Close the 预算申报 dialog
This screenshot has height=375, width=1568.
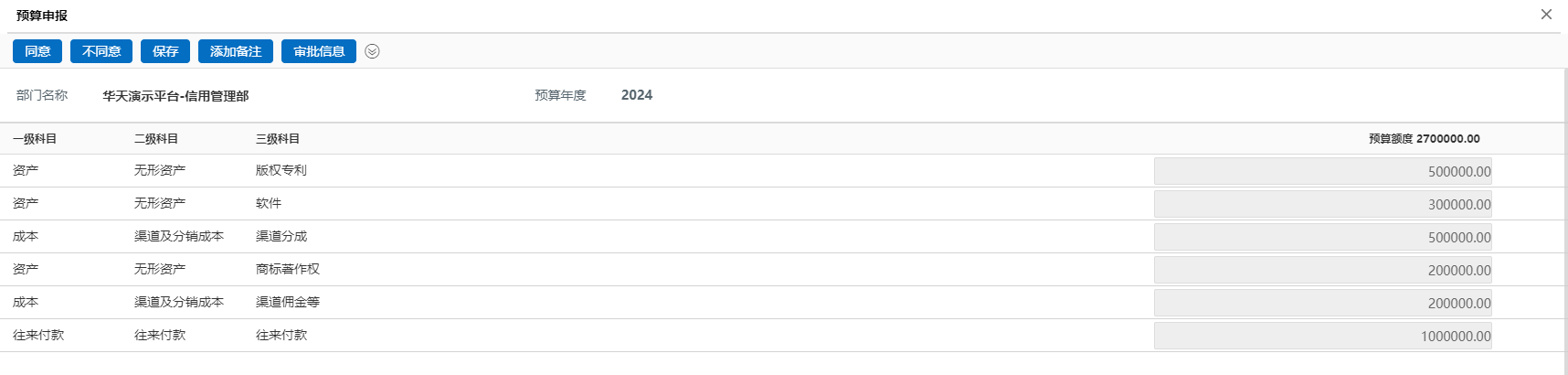pyautogui.click(x=1546, y=15)
